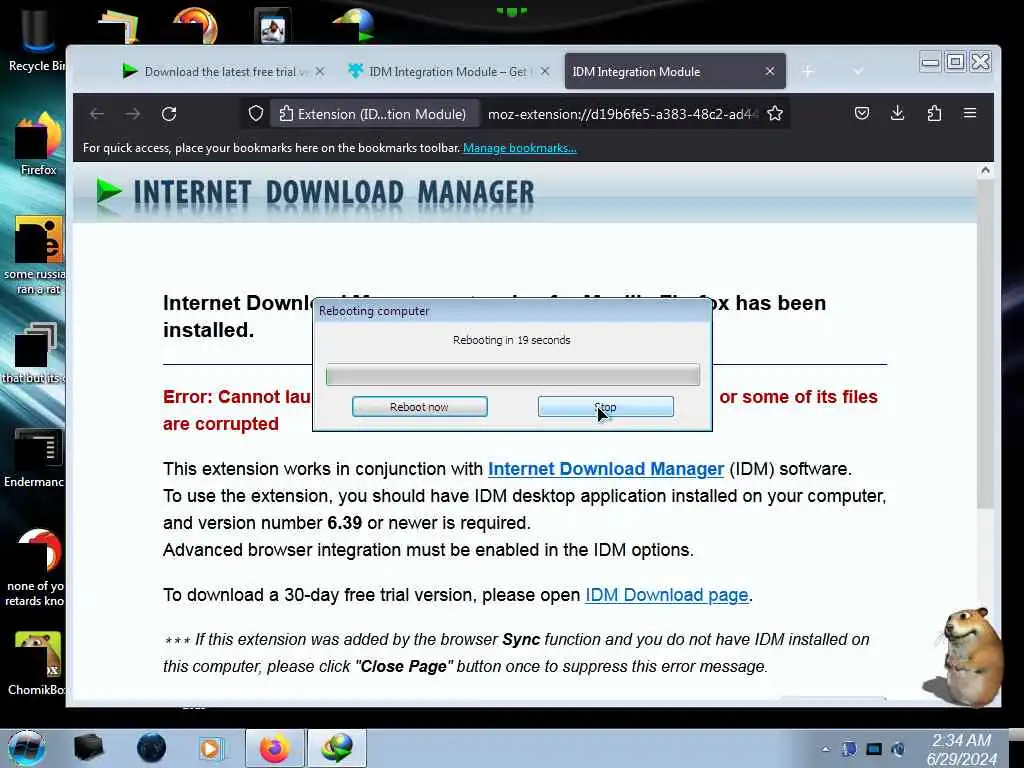Image resolution: width=1024 pixels, height=768 pixels.
Task: Click the Extension (ID...tion Module) identity box
Action: (x=373, y=114)
